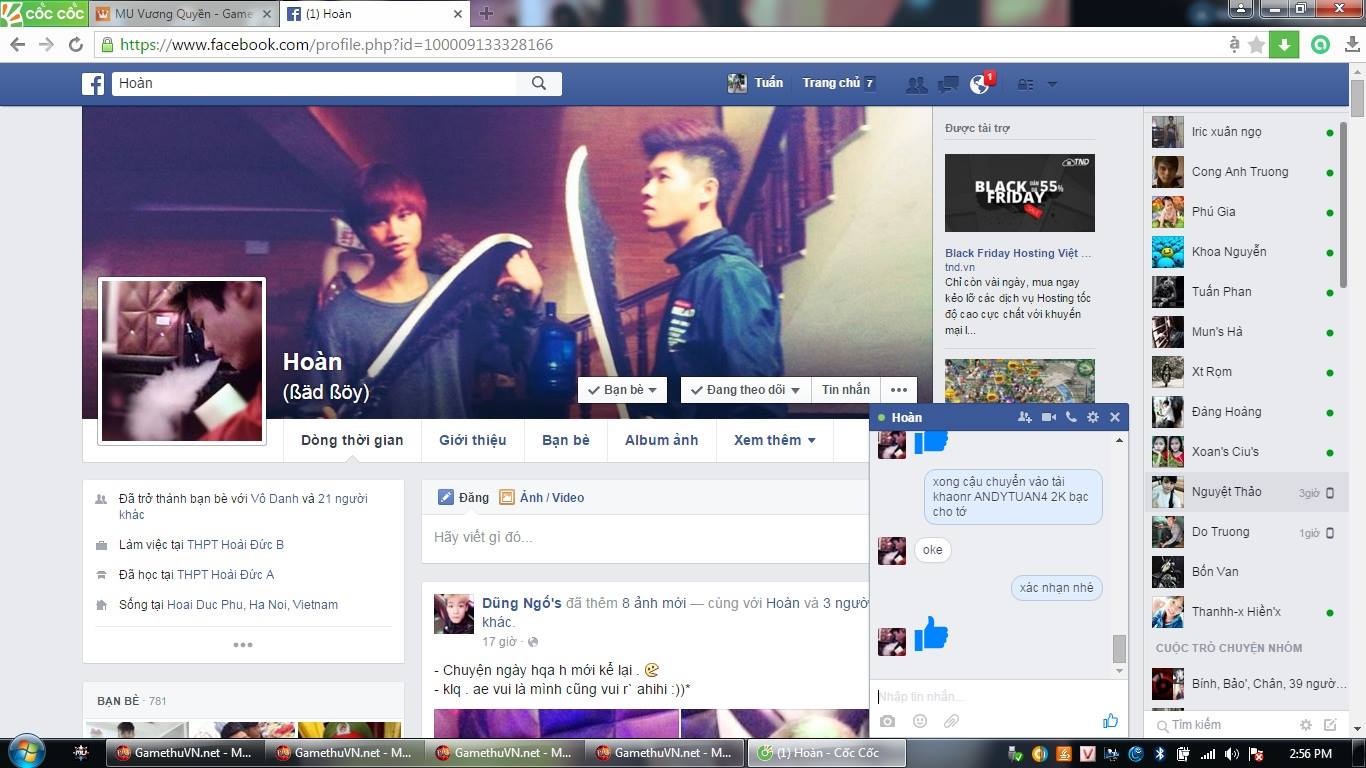Viewport: 1366px width, 768px height.
Task: Click the chat conversation scrollbar thumb
Action: pos(1119,649)
